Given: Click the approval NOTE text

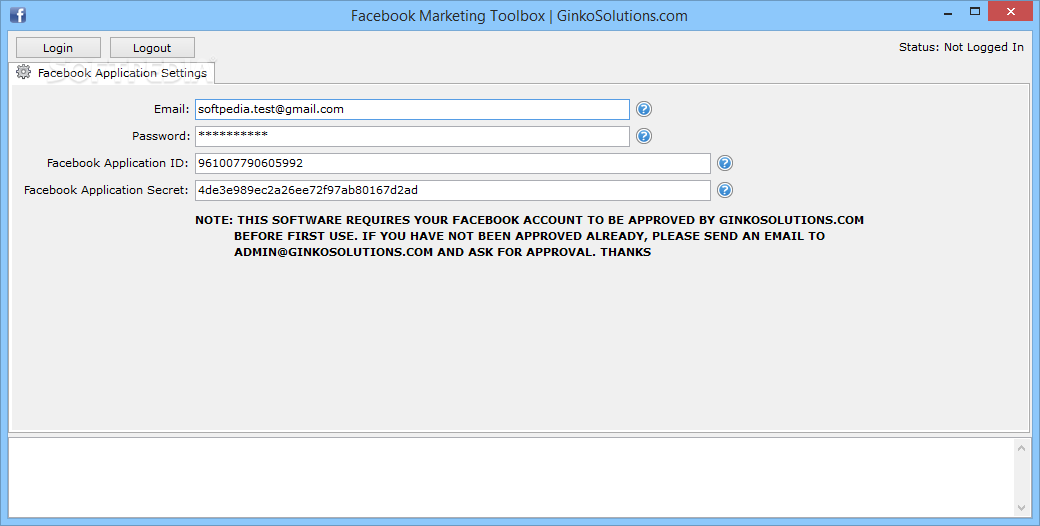Looking at the screenshot, I should (529, 236).
